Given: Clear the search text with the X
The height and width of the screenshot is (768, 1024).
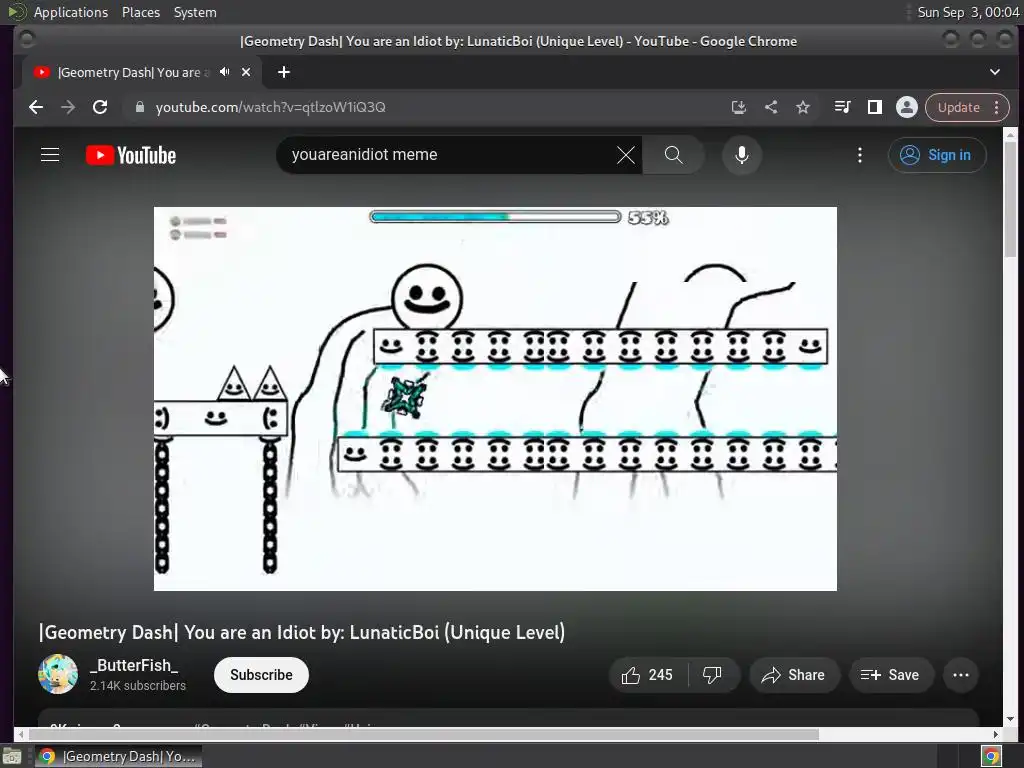Looking at the screenshot, I should coord(626,155).
